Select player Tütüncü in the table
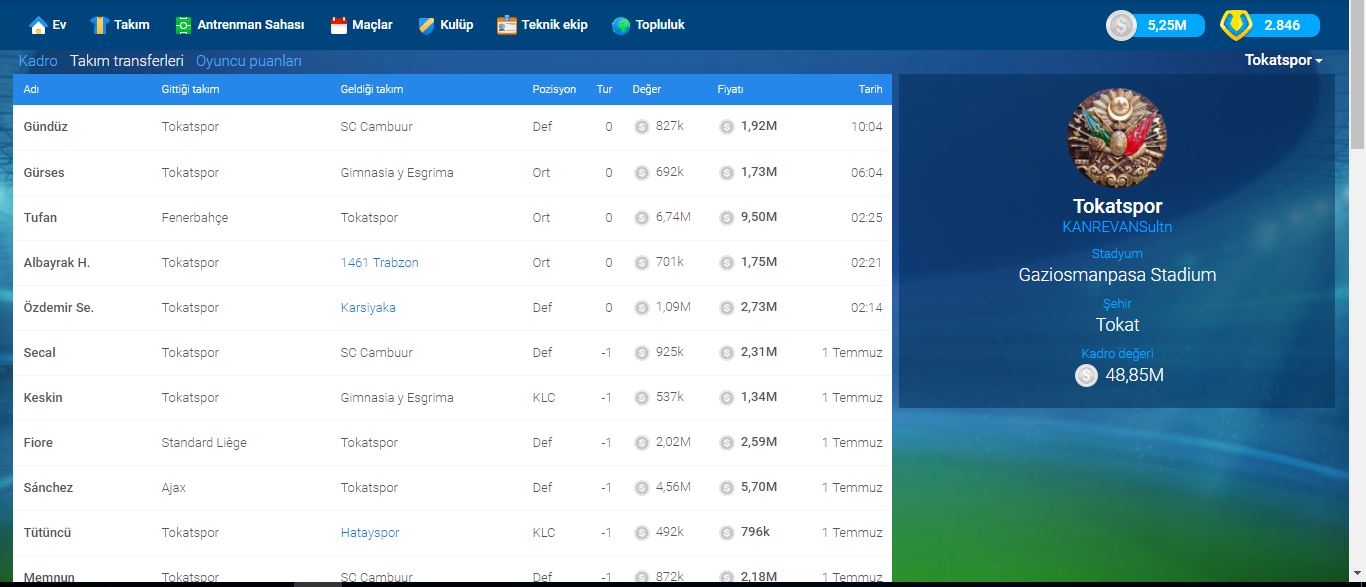 47,532
